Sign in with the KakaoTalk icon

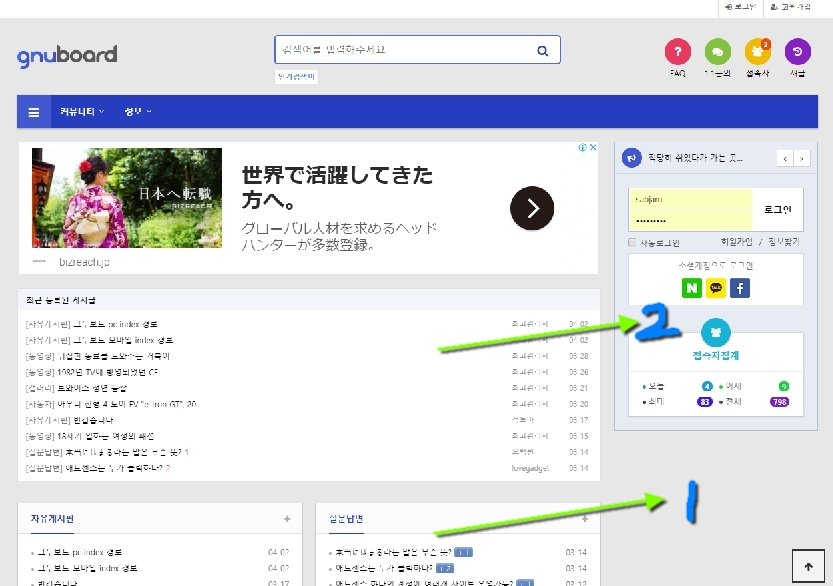716,288
